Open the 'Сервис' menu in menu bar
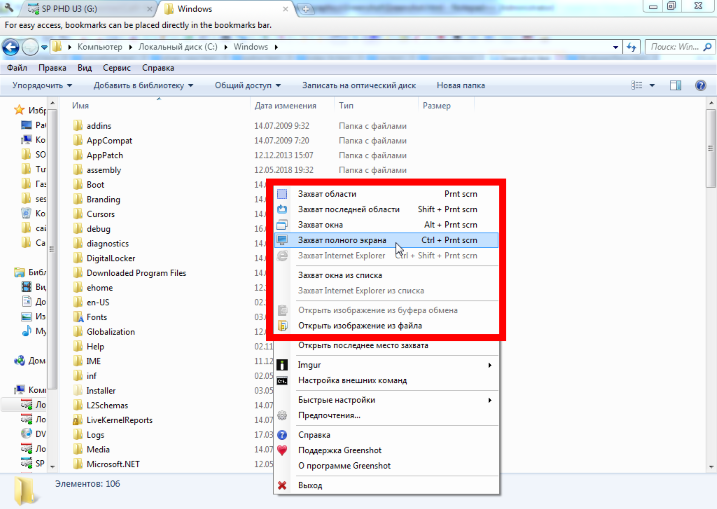Viewport: 717px width, 509px height. point(117,68)
